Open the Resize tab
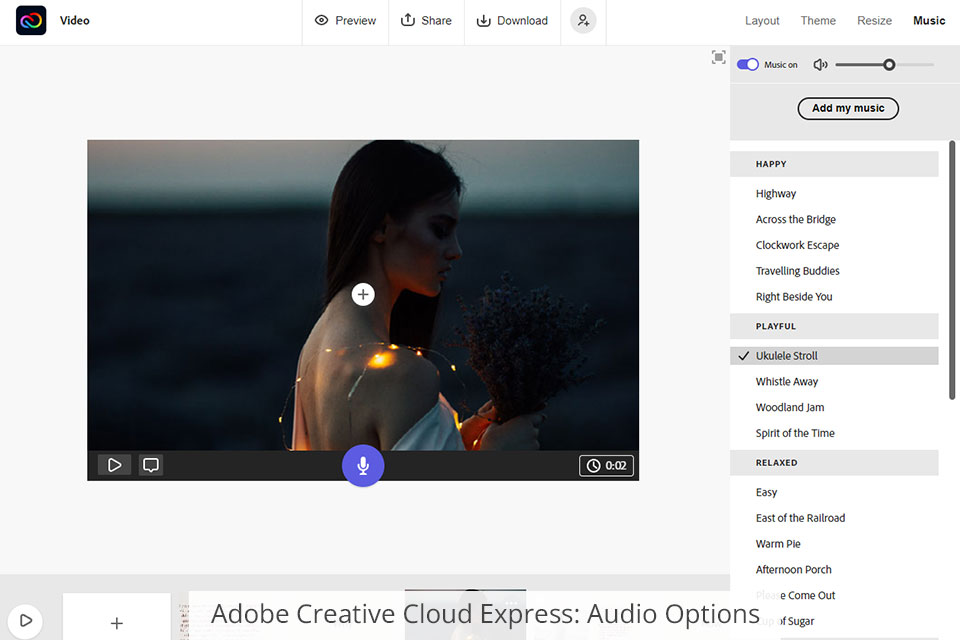 874,20
